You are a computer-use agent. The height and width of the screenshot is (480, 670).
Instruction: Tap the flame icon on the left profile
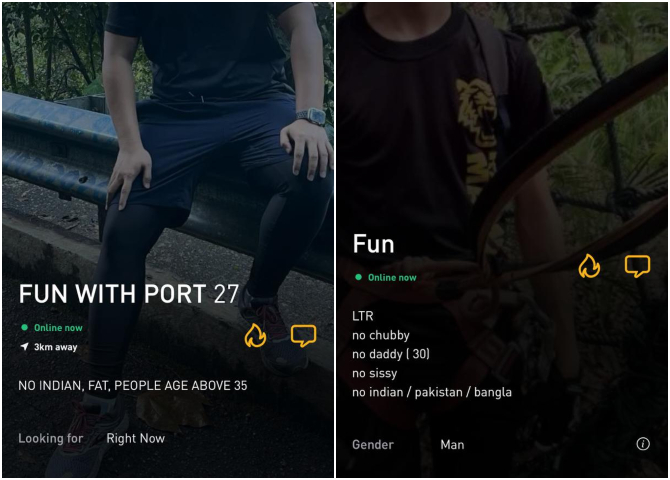[x=255, y=335]
